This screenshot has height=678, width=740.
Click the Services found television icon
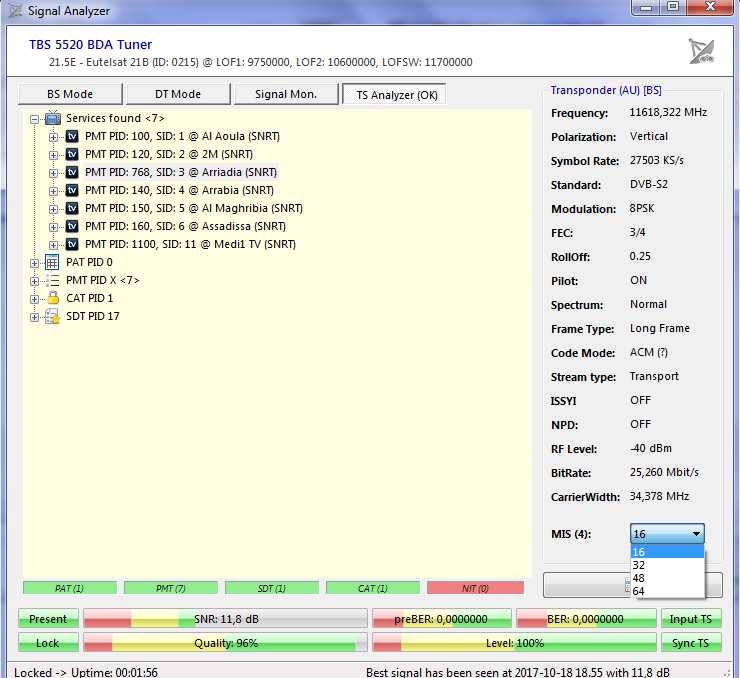[53, 118]
